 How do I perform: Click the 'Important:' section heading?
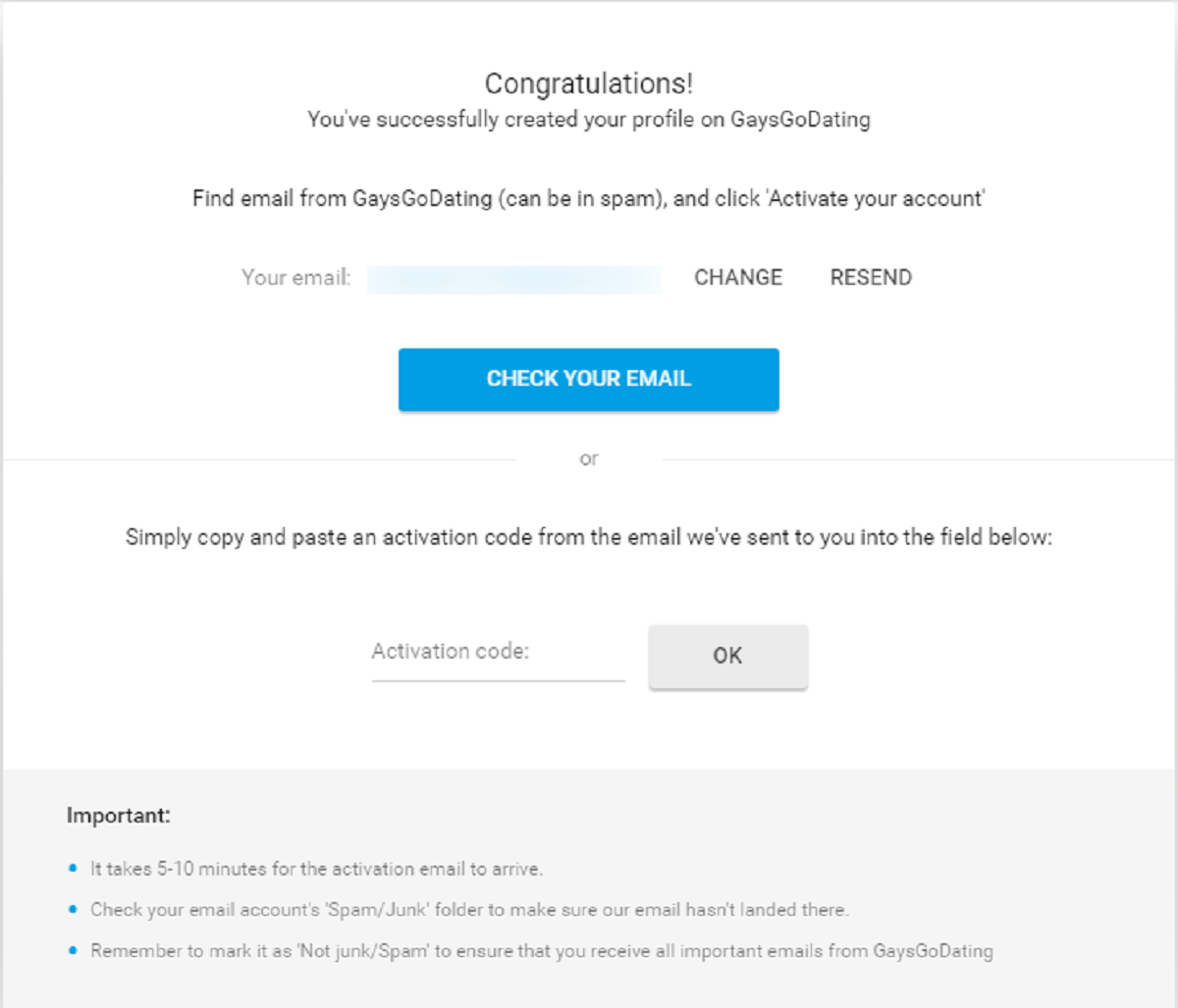[x=118, y=816]
